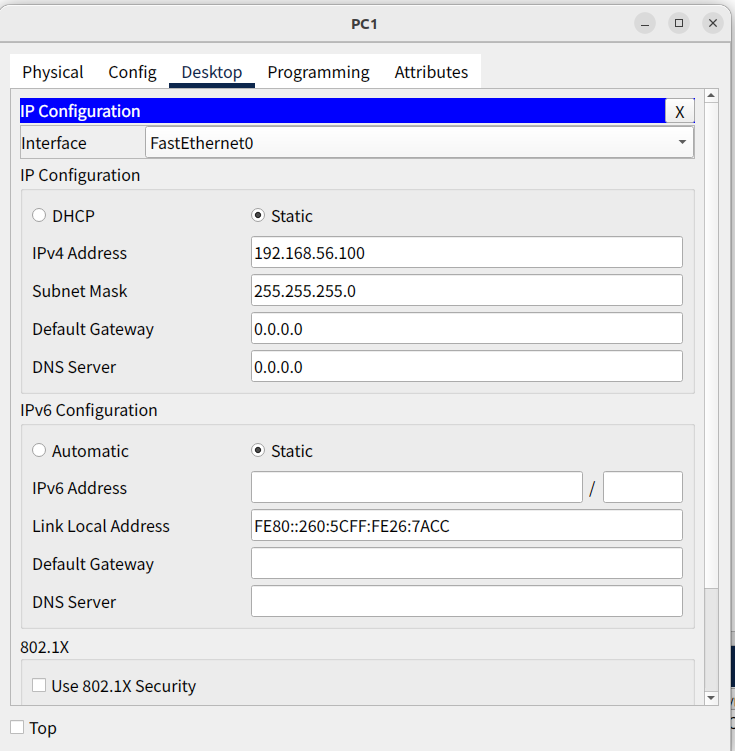Toggle the Top checkbox

tap(17, 727)
